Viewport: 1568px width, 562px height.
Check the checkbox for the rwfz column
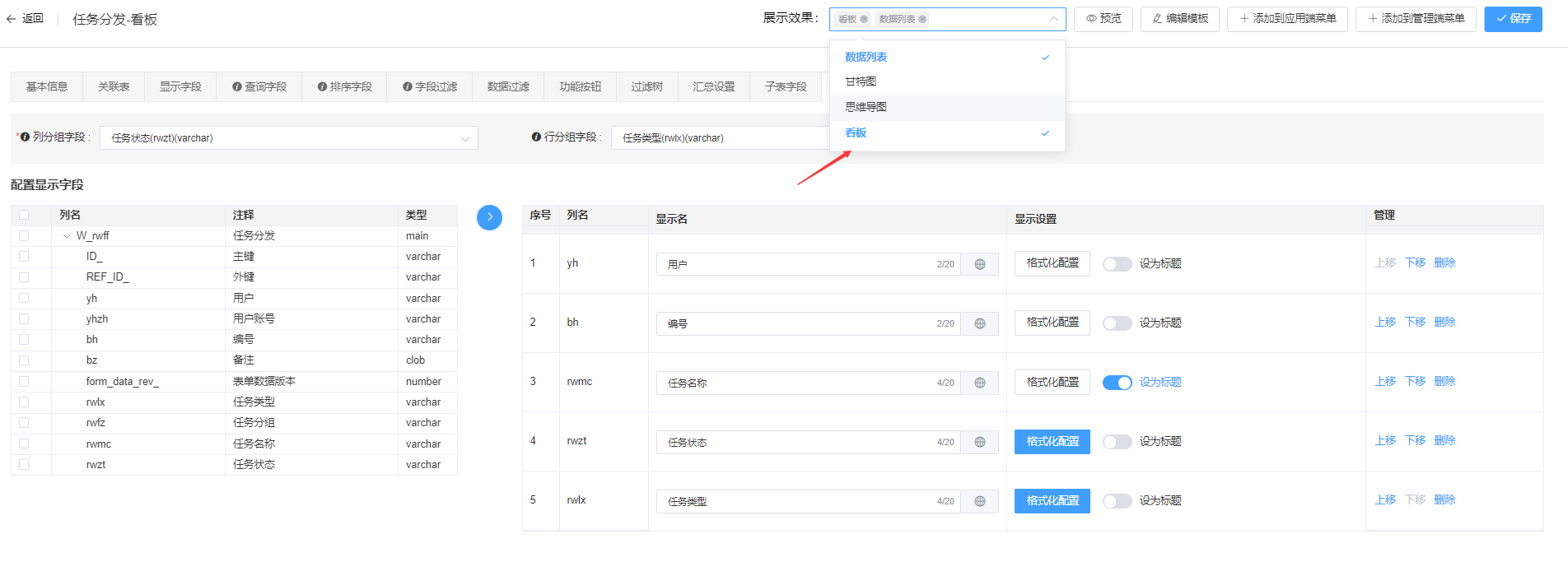(24, 423)
